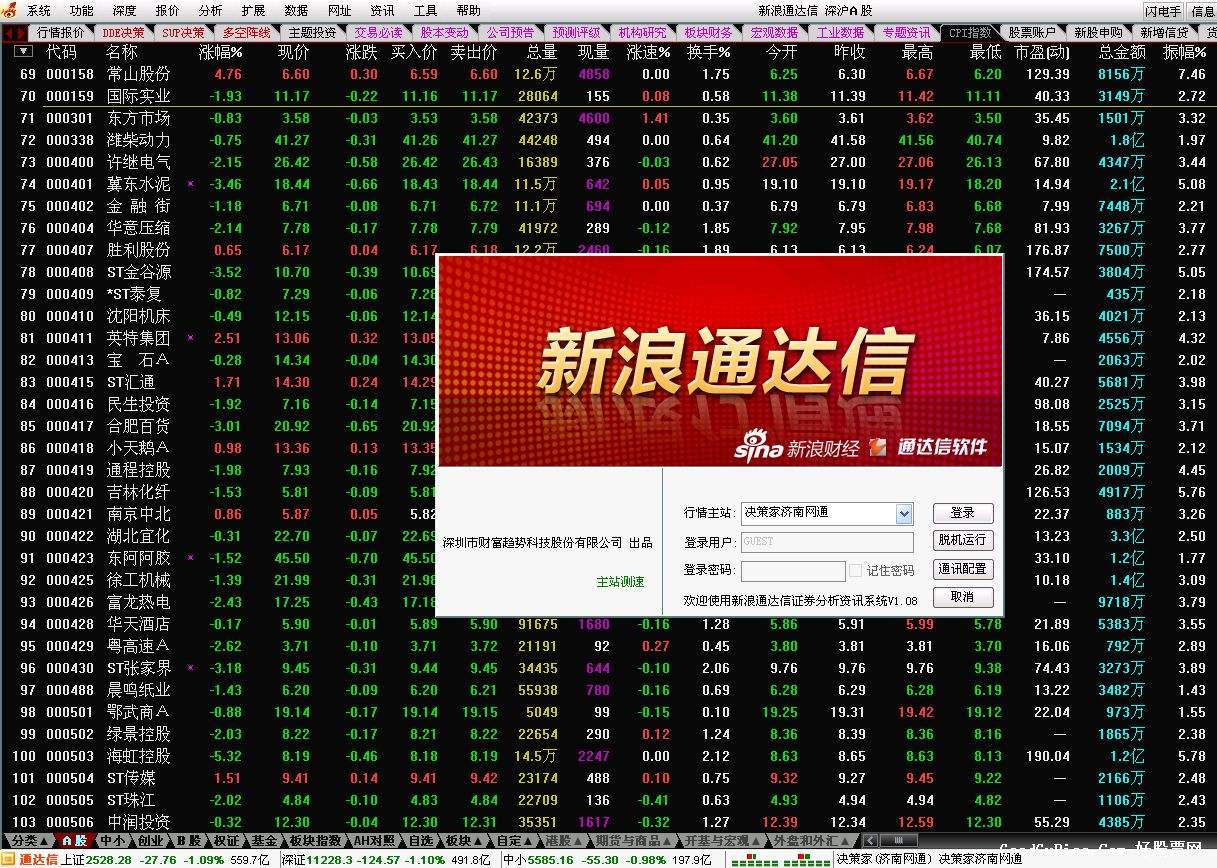Open 通讯配置 settings button
This screenshot has height=868, width=1217.
pyautogui.click(x=963, y=569)
